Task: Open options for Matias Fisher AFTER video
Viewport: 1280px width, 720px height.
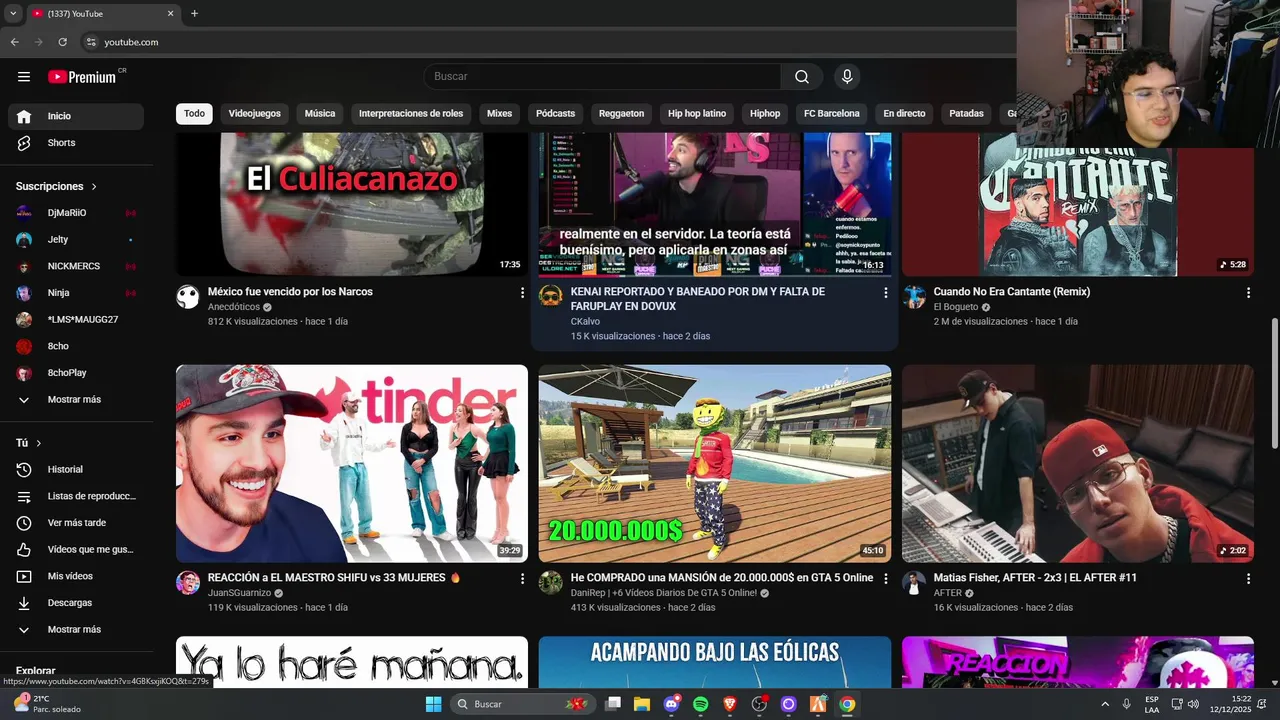Action: (1248, 579)
